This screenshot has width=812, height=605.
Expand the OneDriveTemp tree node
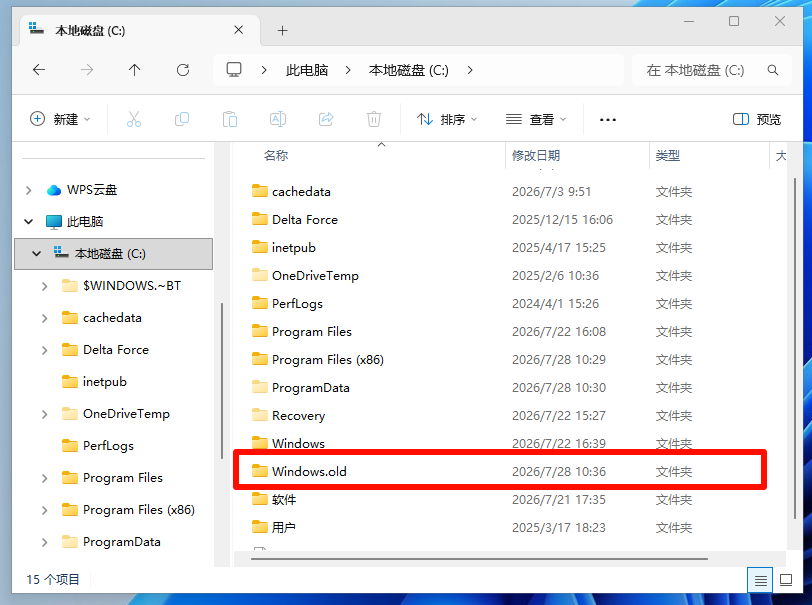45,414
